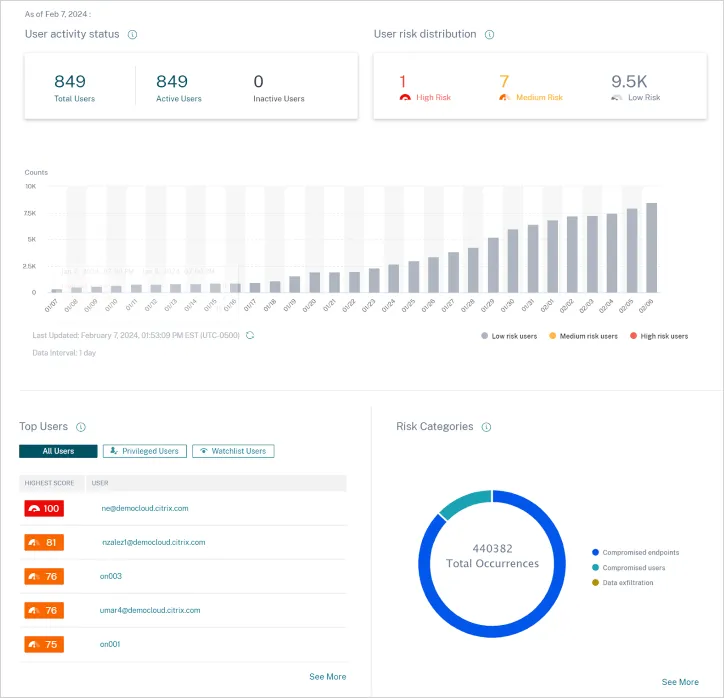Switch to Privileged Users tab

pos(144,451)
